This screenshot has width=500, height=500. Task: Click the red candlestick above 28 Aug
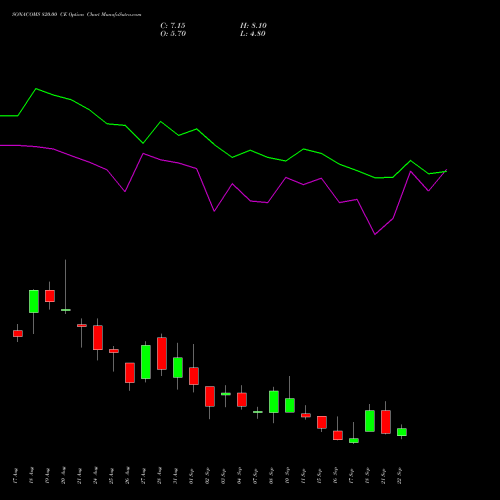click(x=162, y=353)
